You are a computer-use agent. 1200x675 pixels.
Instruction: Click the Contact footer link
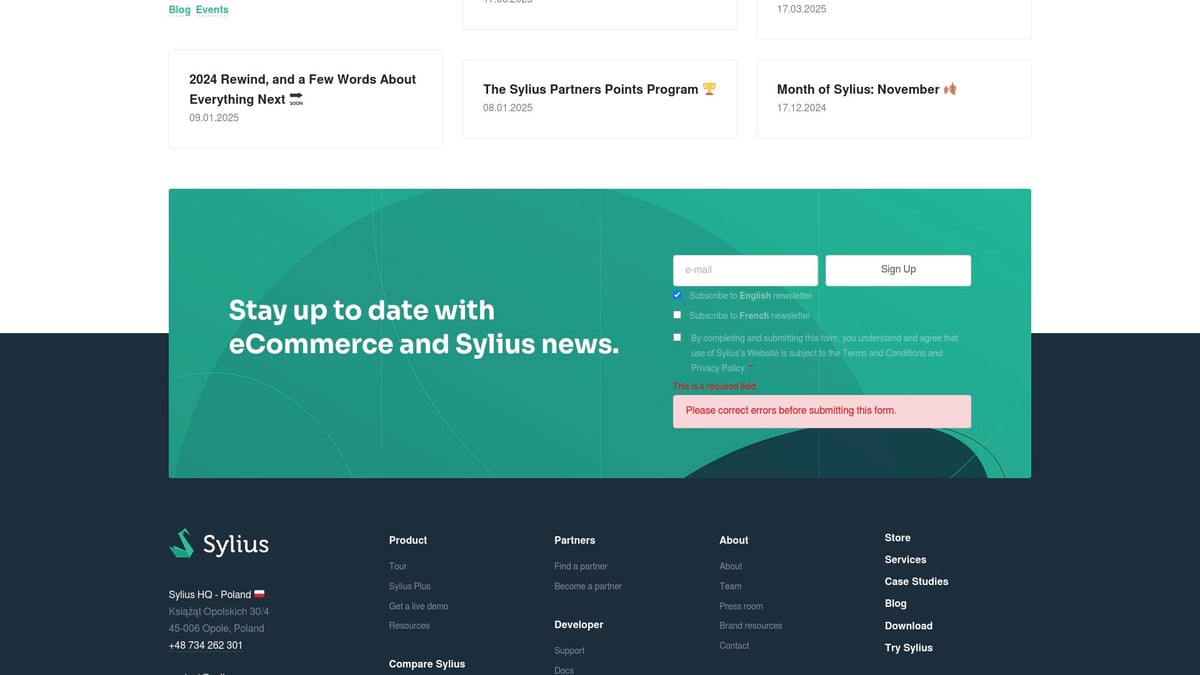(x=734, y=646)
